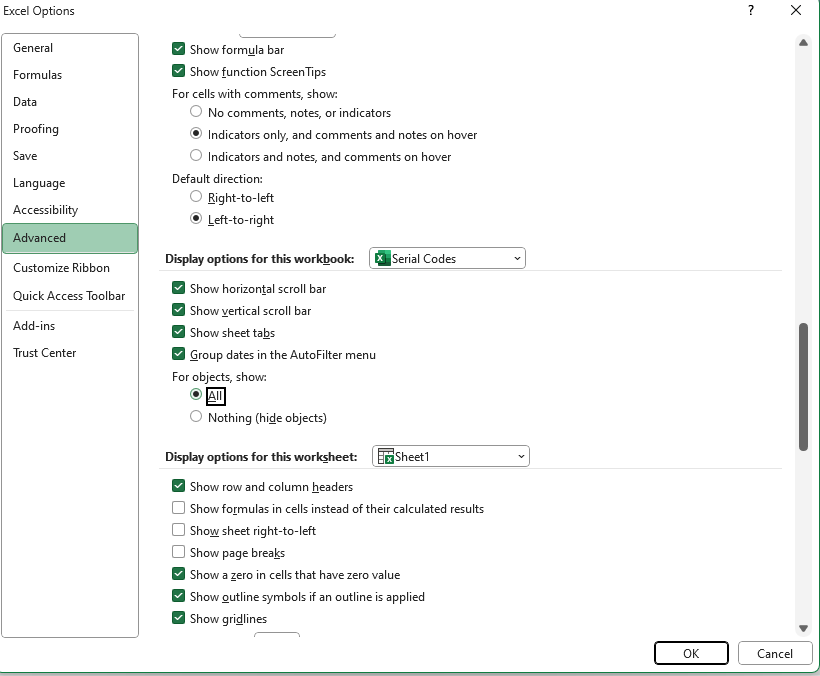
Task: Open the Trust Center section
Action: (x=46, y=352)
